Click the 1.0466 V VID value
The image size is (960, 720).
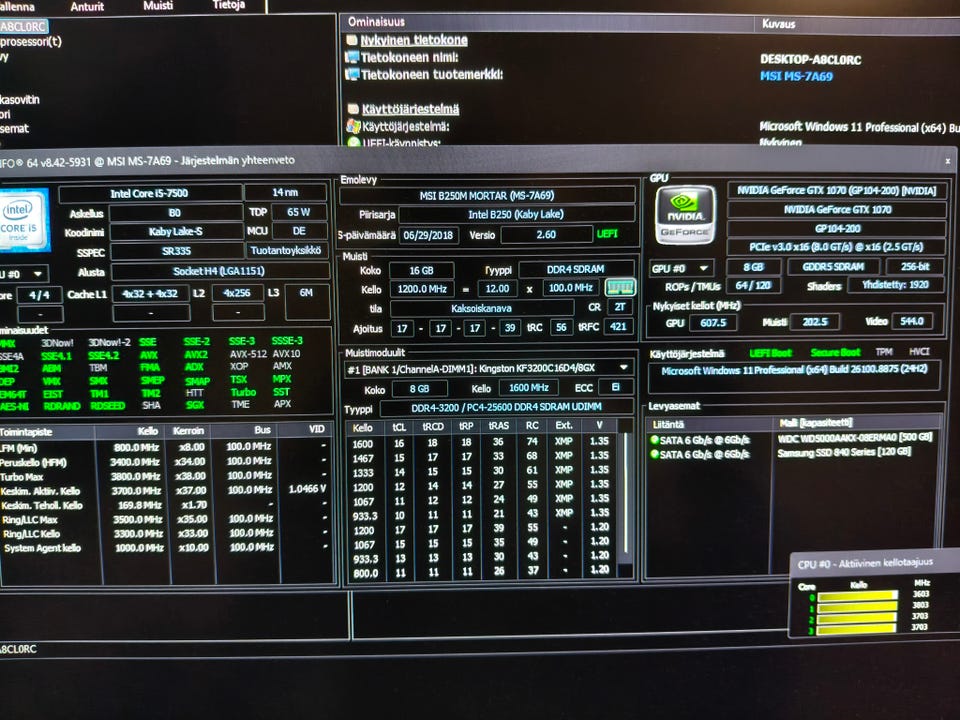[307, 489]
